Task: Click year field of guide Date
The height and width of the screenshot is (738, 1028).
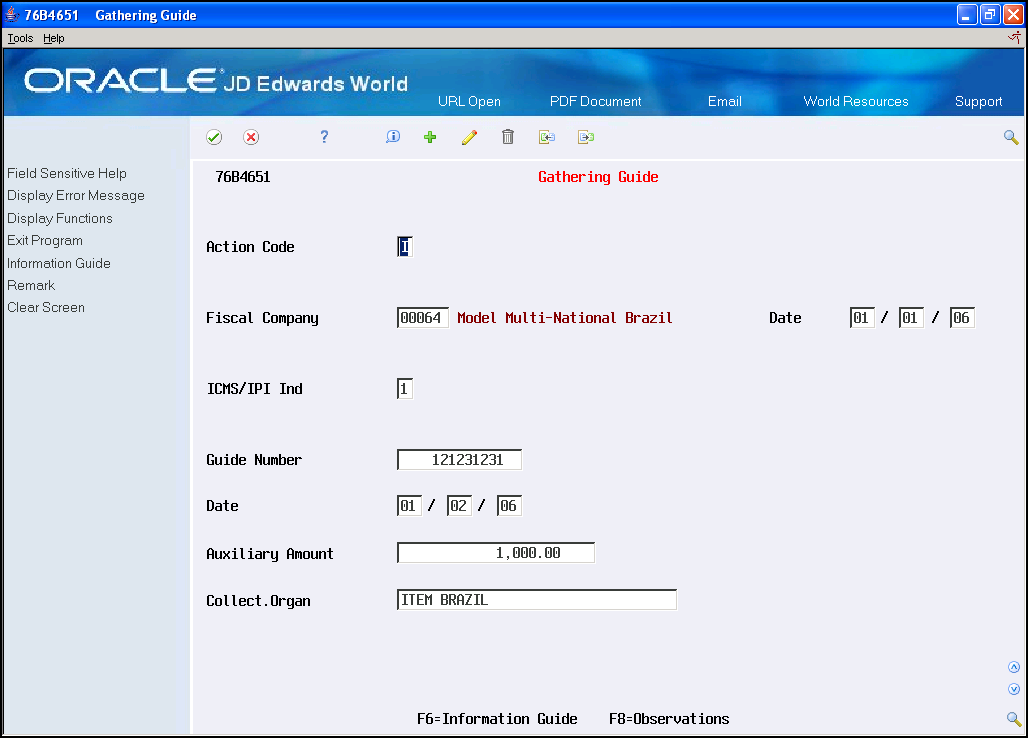Action: pyautogui.click(x=509, y=506)
